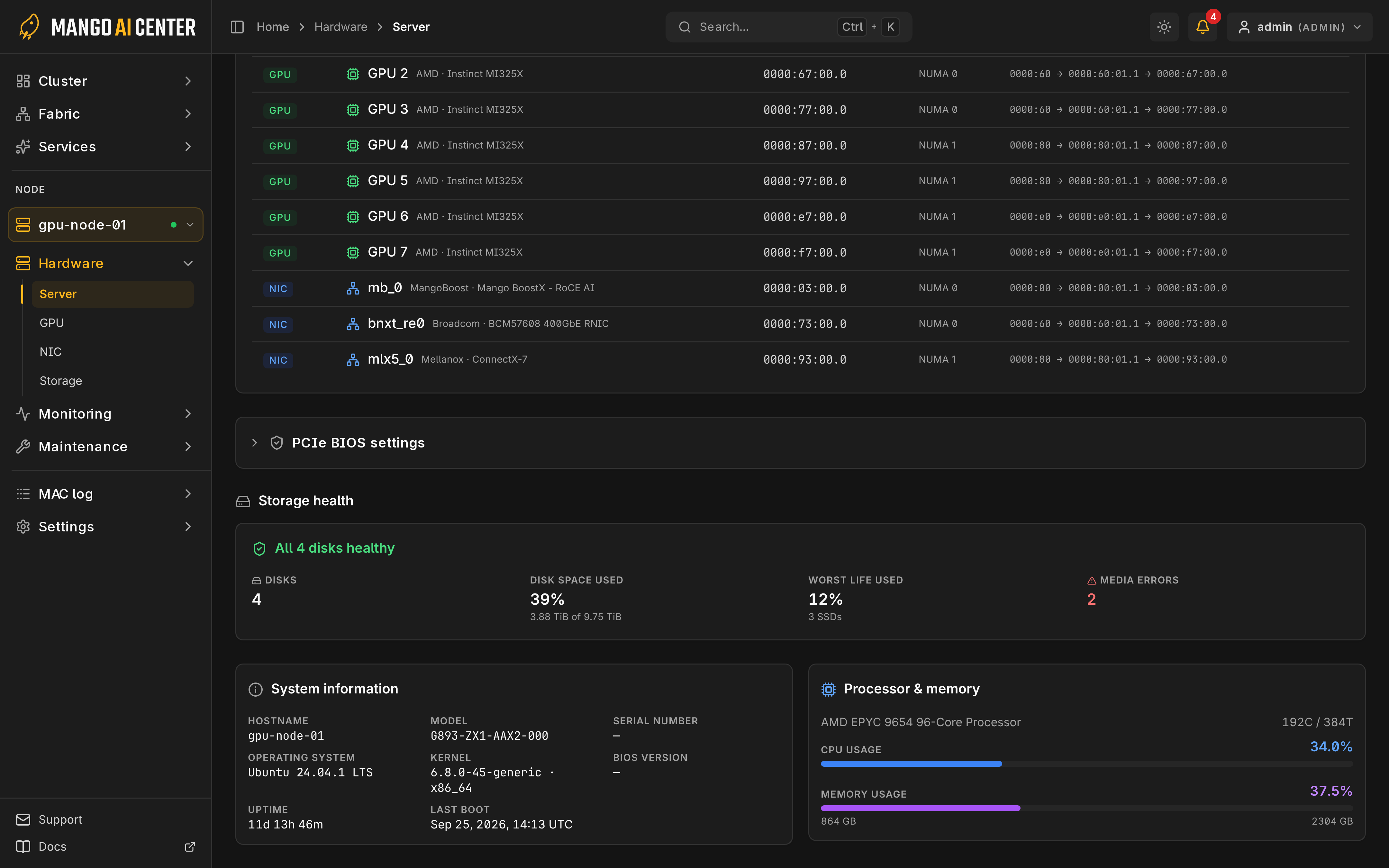Expand the Cluster menu
Screen dimensions: 1389x868
(105, 81)
